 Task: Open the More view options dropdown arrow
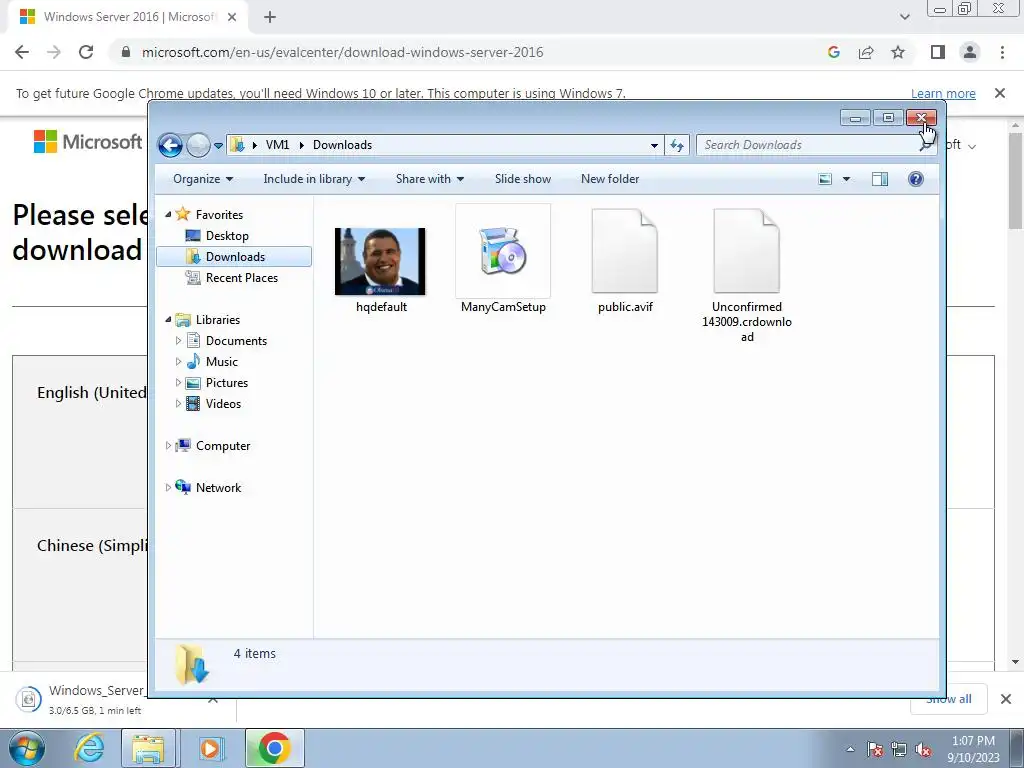(846, 179)
